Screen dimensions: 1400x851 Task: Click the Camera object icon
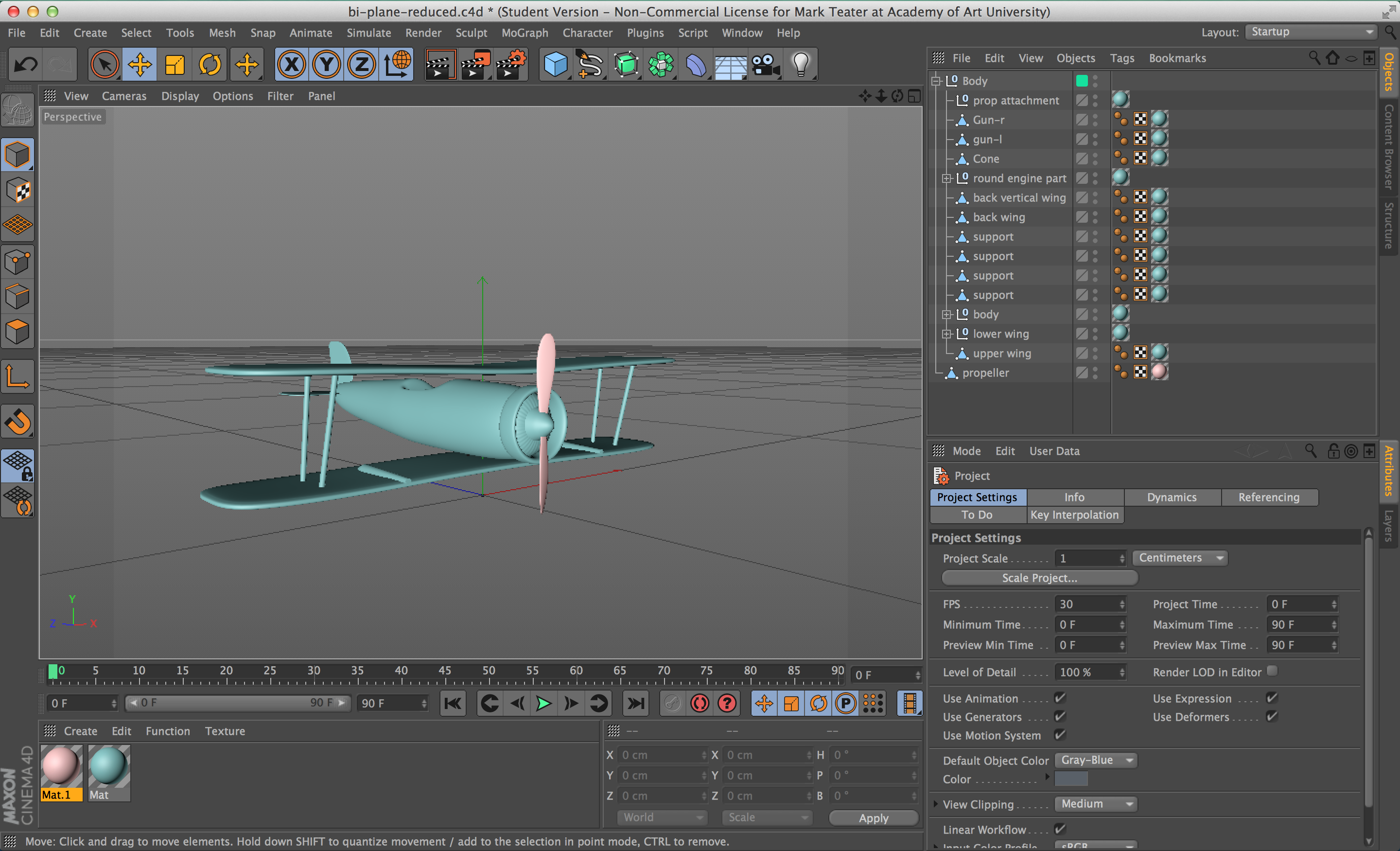(765, 65)
